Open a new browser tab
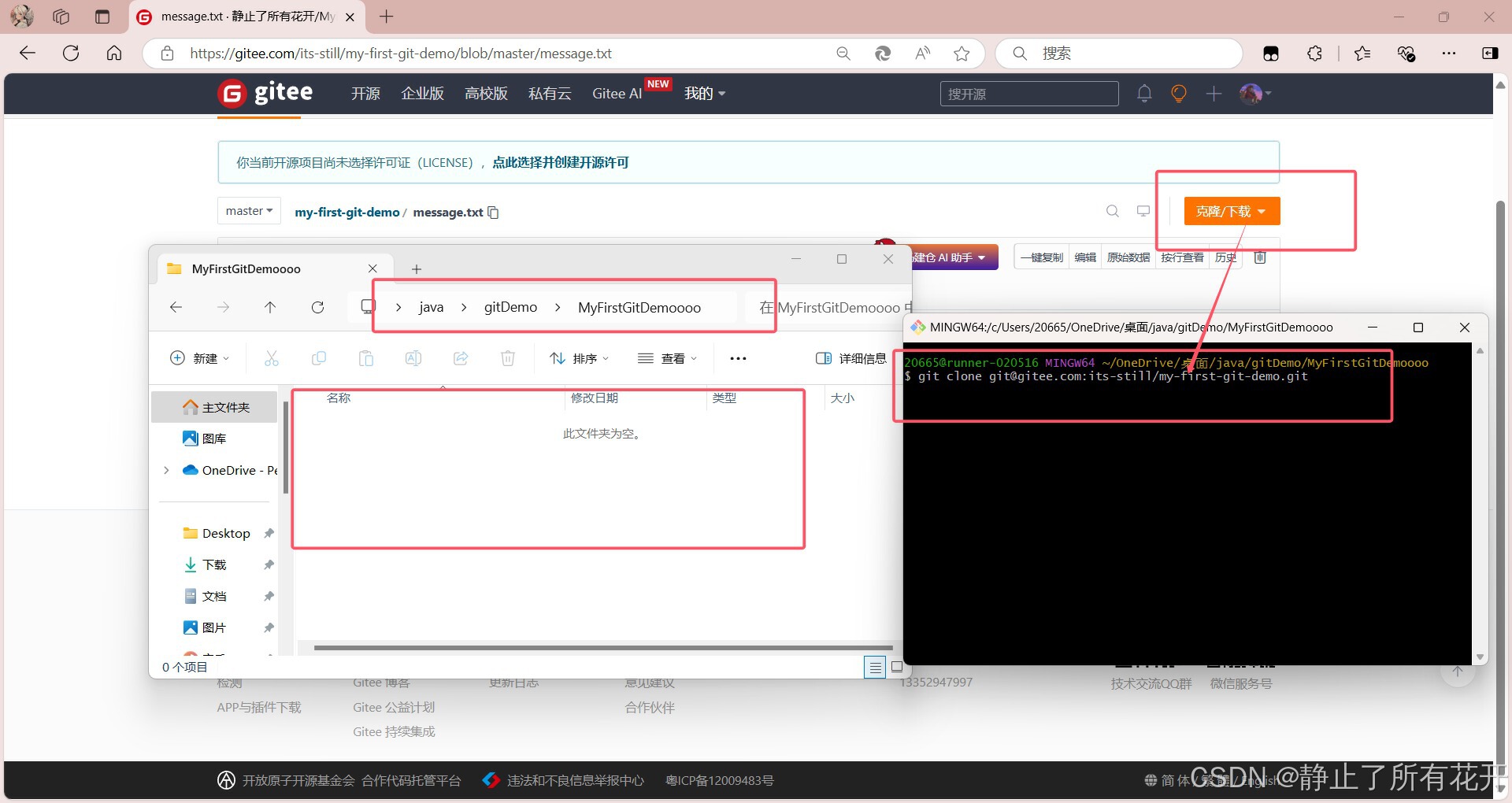Viewport: 1512px width, 803px height. tap(386, 17)
